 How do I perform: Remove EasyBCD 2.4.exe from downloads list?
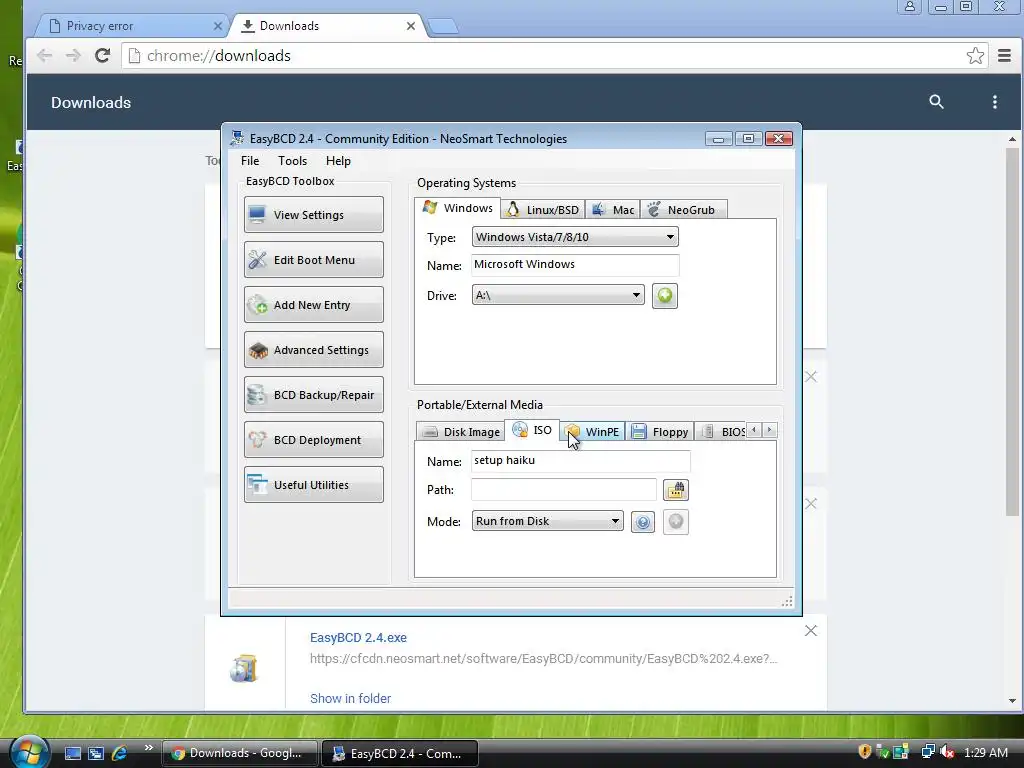click(810, 631)
